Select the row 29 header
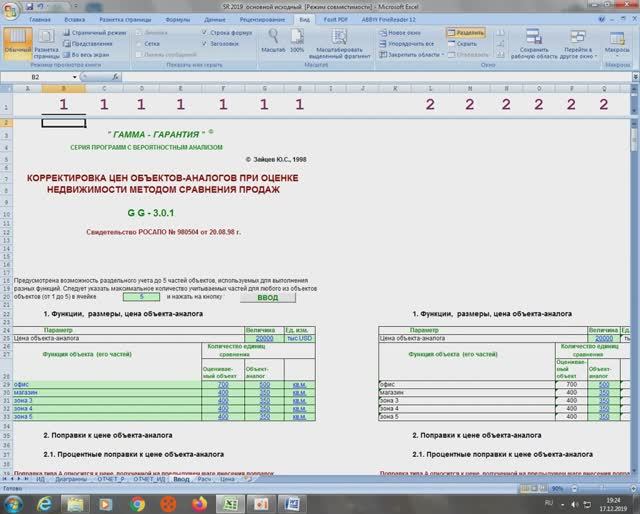640x514 pixels. (x=7, y=384)
